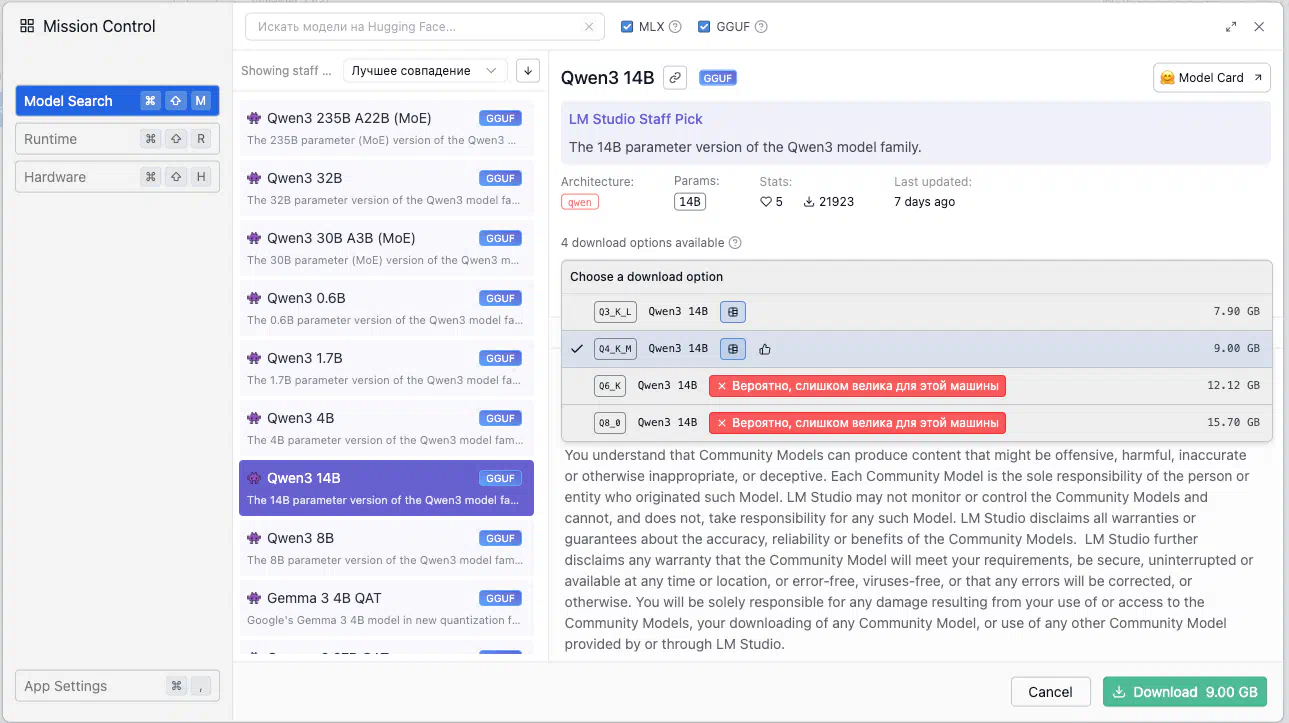Select Qwen3 4B model in list
The width and height of the screenshot is (1289, 723).
386,428
